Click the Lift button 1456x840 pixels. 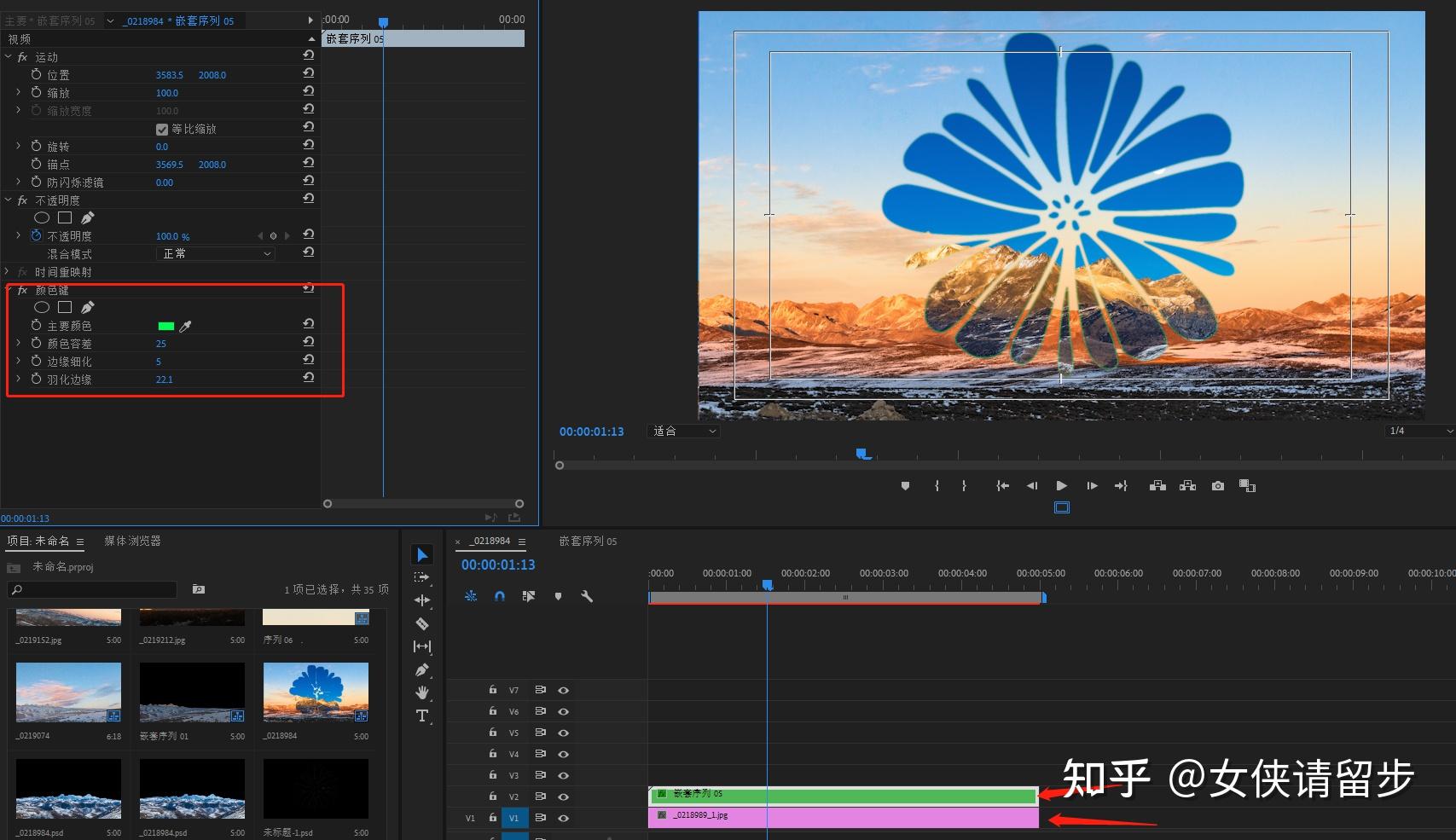(1157, 486)
